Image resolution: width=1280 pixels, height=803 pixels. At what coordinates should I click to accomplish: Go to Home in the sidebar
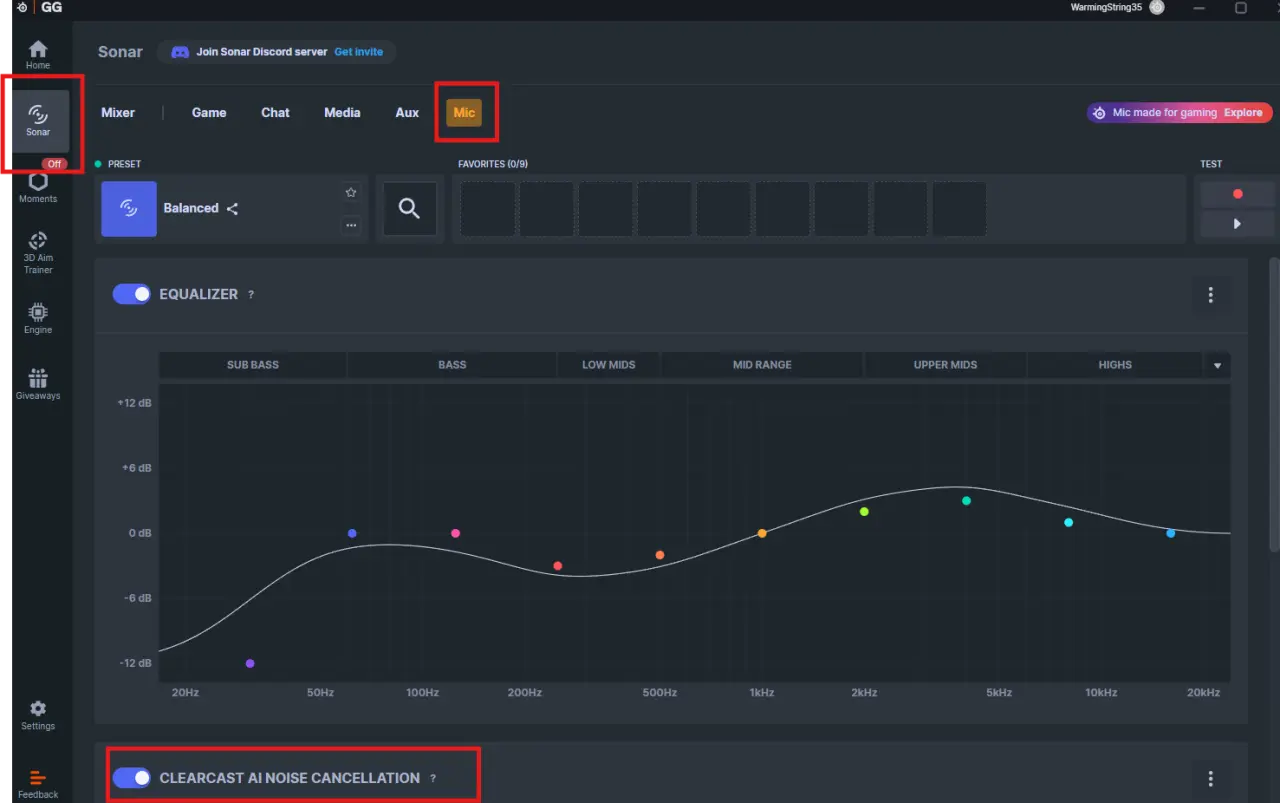(38, 54)
